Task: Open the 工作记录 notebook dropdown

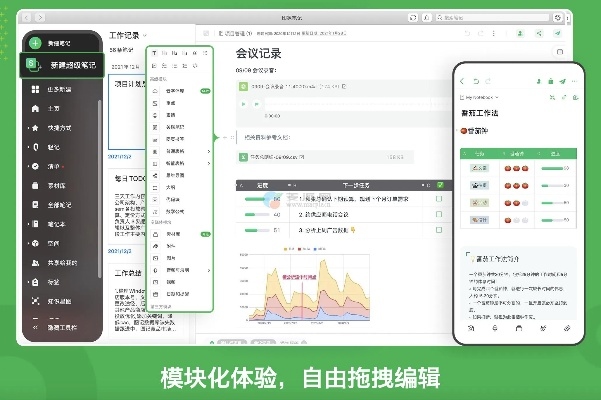Action: [x=128, y=35]
